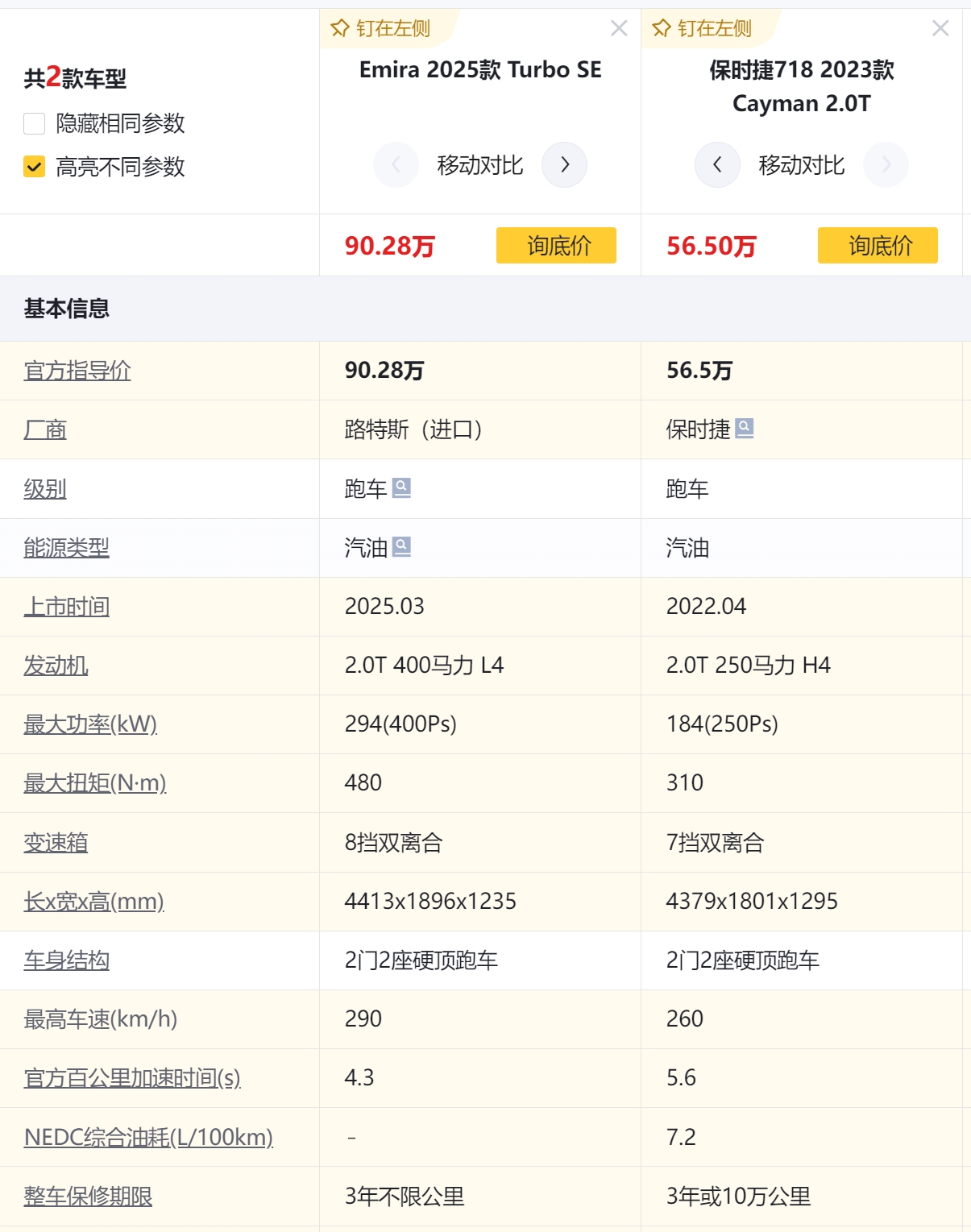Image resolution: width=971 pixels, height=1232 pixels.
Task: Open 最大功率(kW) parameter link
Action: 90,724
